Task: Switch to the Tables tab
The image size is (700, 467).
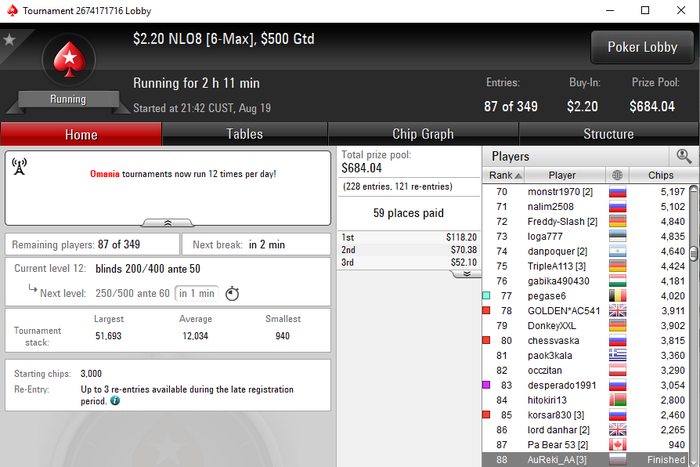Action: (x=244, y=134)
